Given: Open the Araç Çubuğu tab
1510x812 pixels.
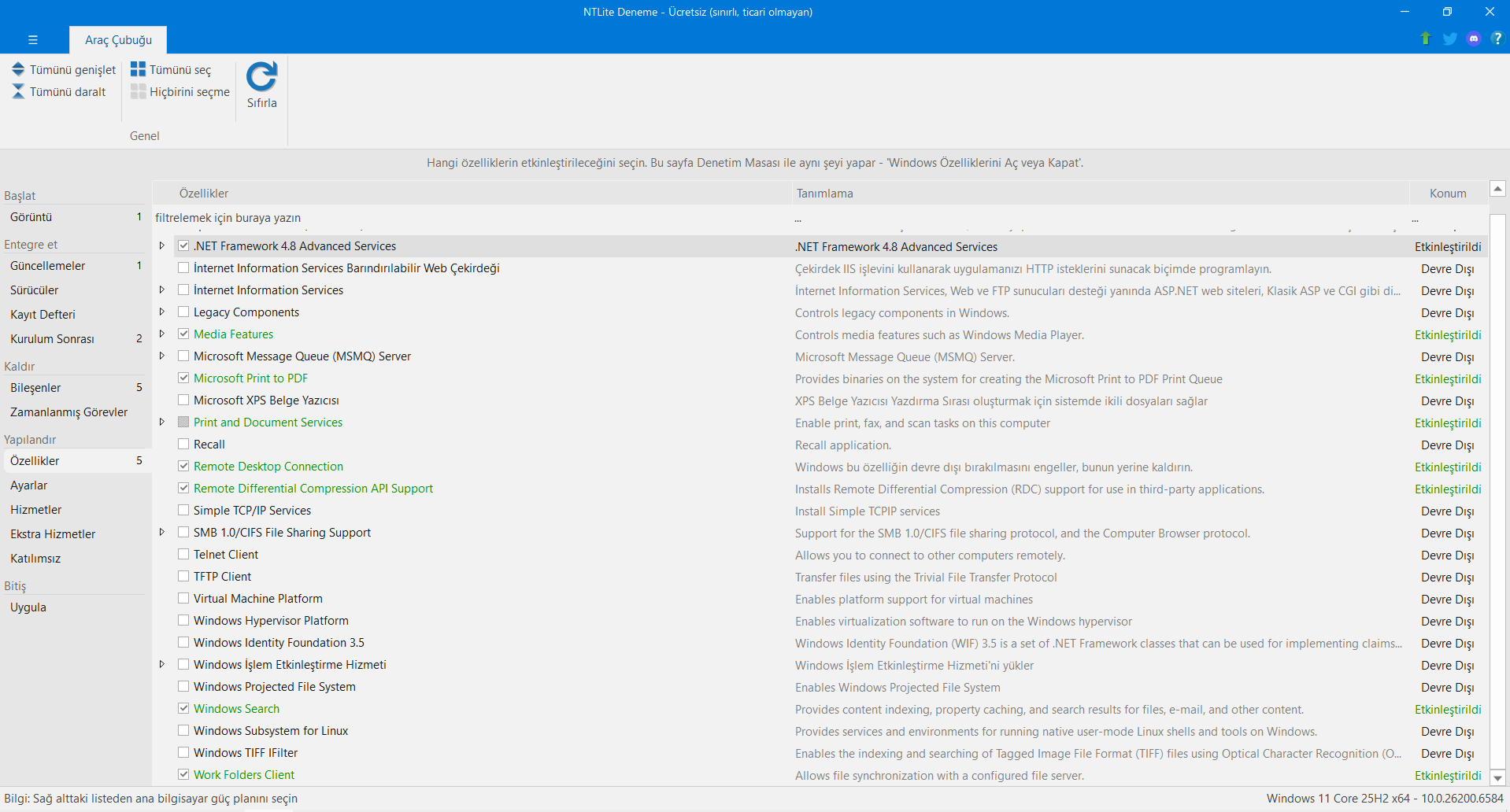Looking at the screenshot, I should coord(118,40).
